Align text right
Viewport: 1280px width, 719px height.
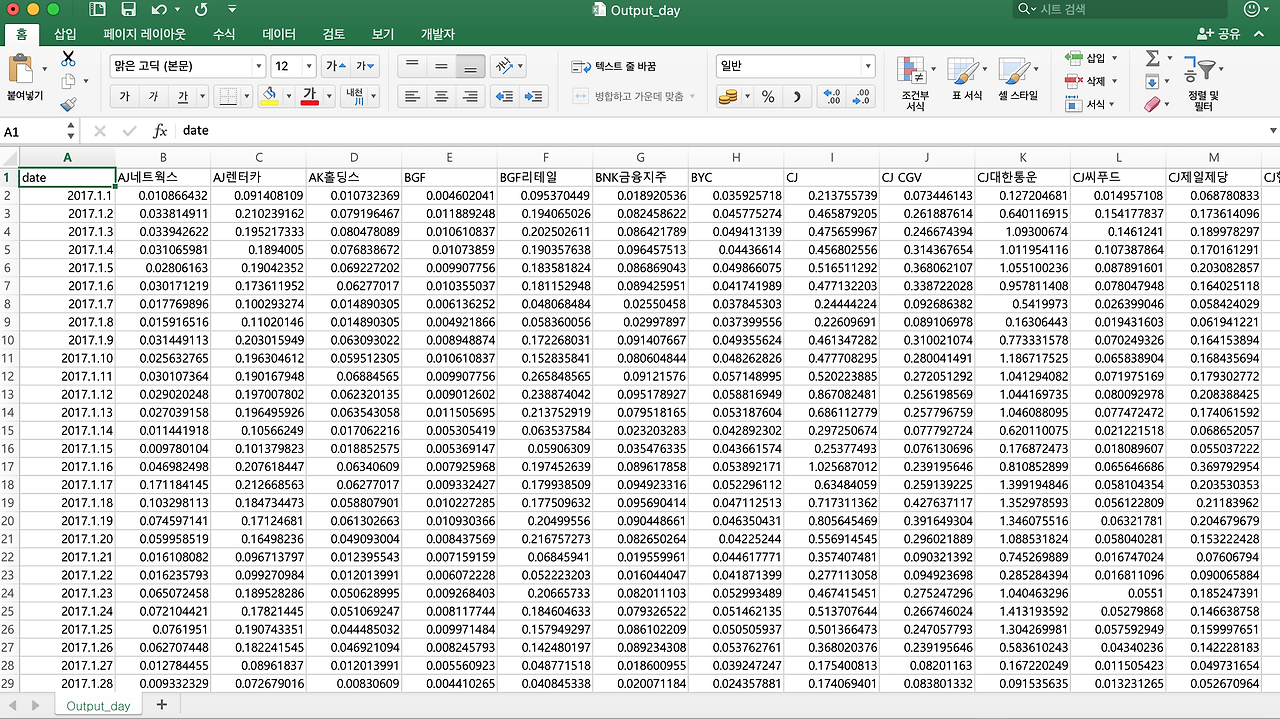click(470, 96)
